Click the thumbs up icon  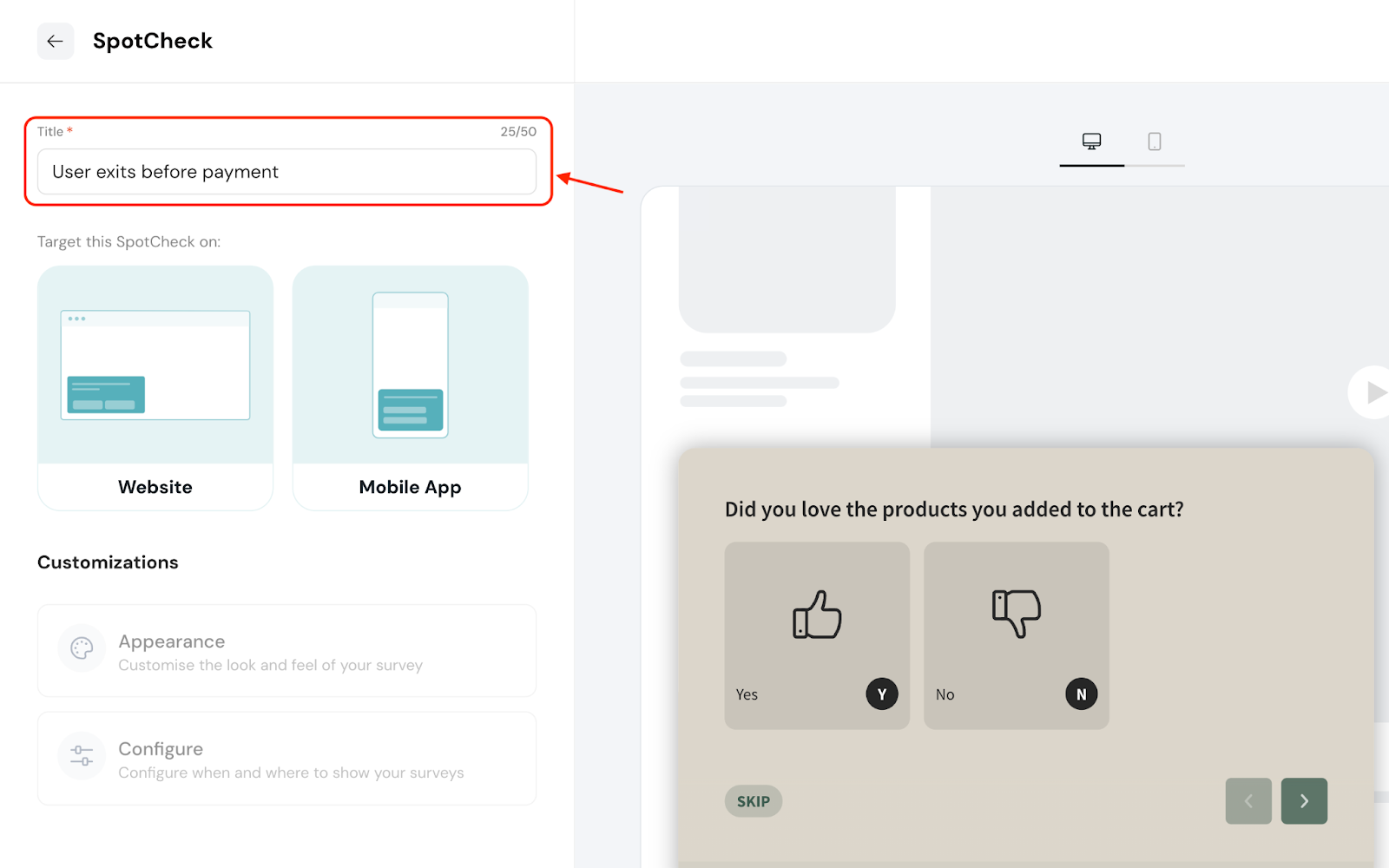(x=817, y=615)
